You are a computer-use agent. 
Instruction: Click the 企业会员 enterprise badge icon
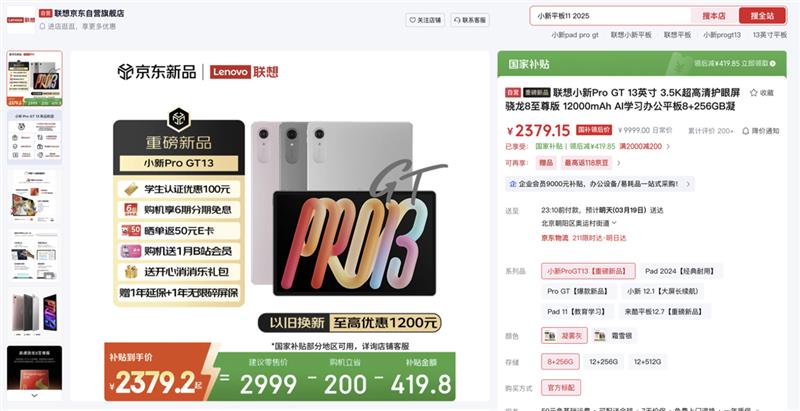coord(513,184)
